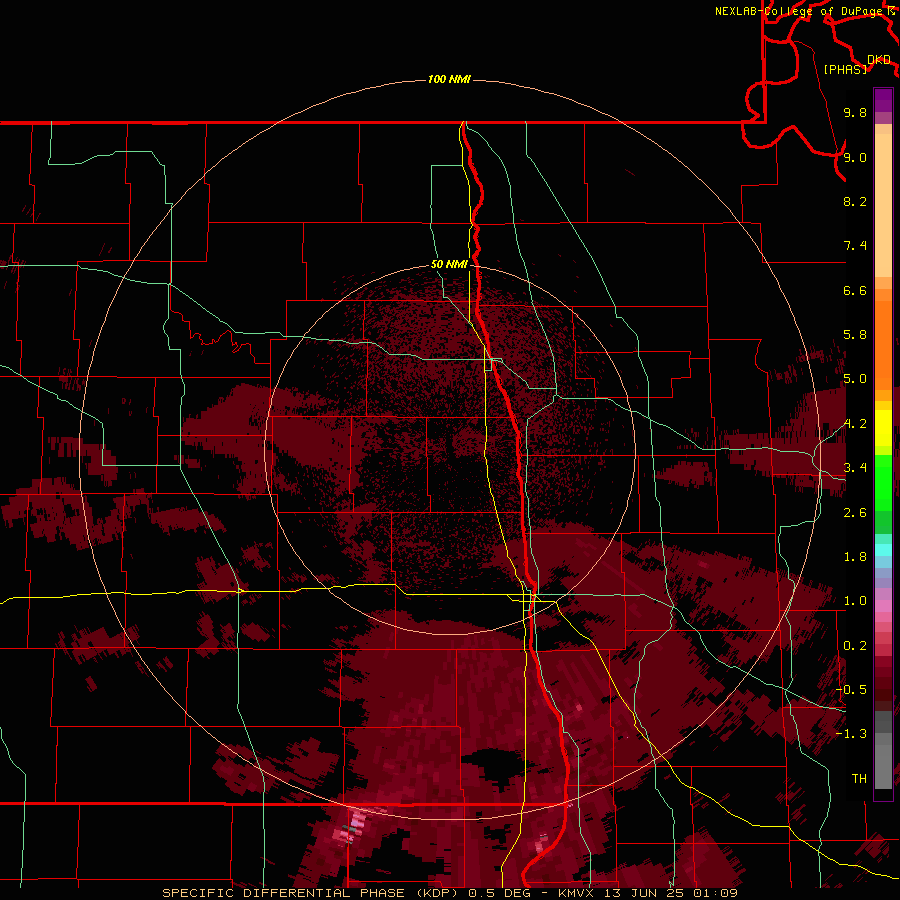This screenshot has width=900, height=900.
Task: Click the 7.4 value on the color scale
Action: (x=855, y=246)
